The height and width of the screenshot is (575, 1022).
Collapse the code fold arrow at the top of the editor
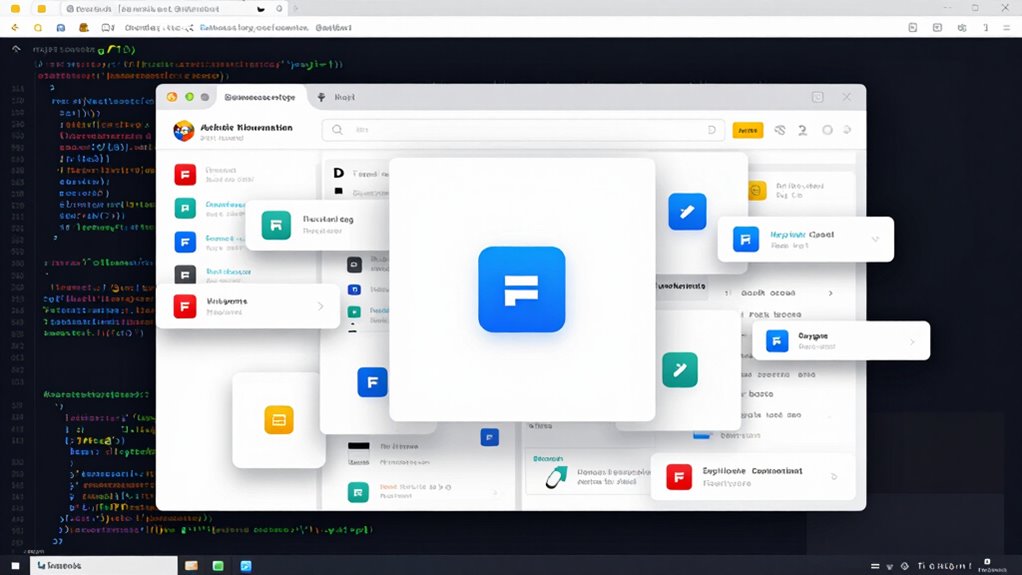[16, 50]
